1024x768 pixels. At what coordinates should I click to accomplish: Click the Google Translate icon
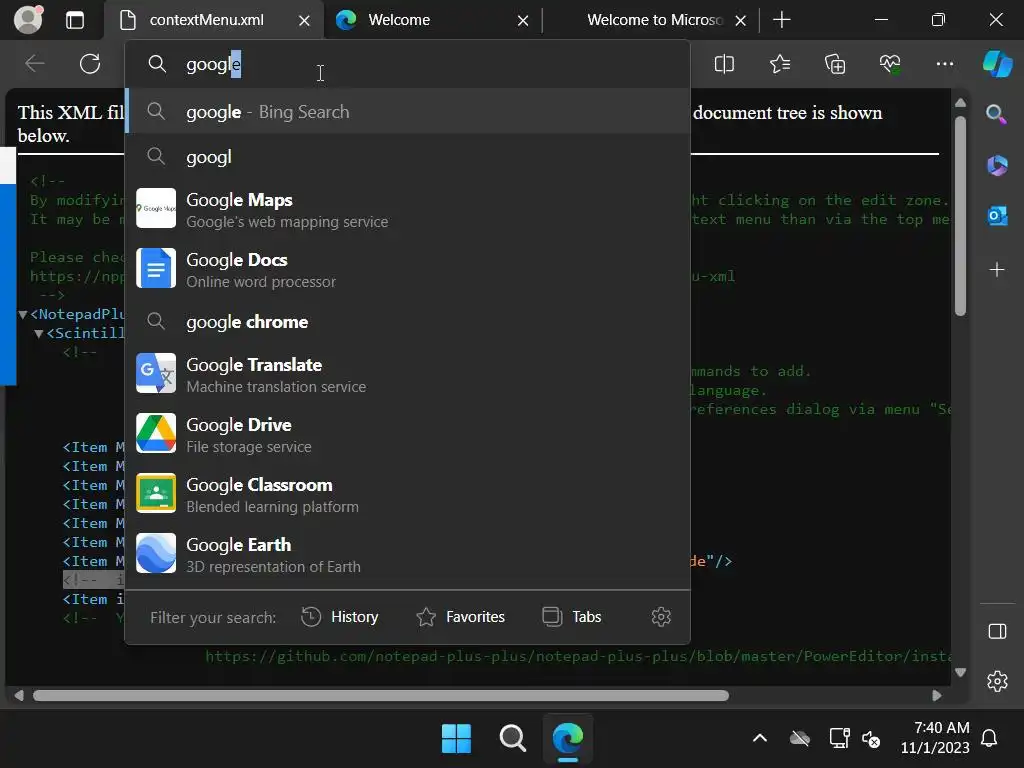156,374
